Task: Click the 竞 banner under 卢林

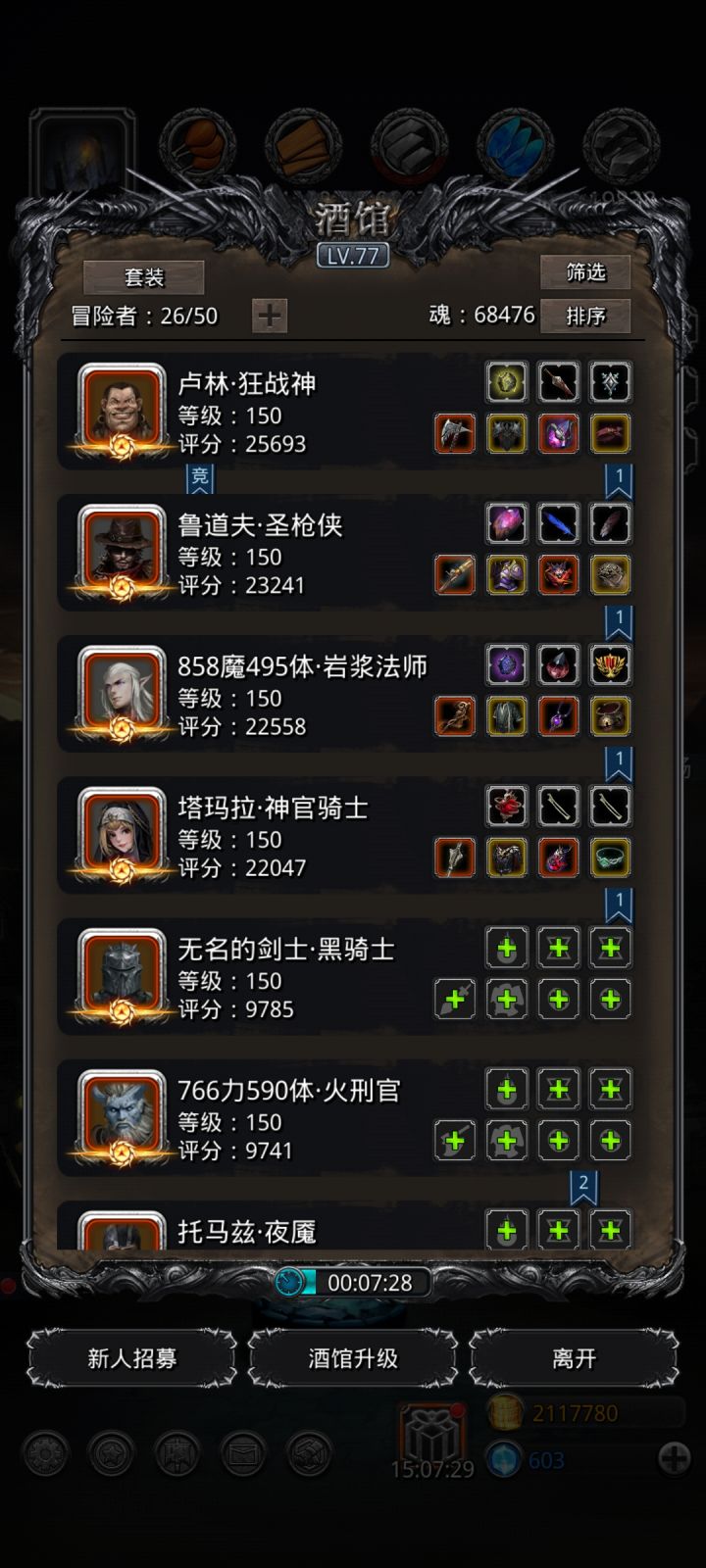Action: [200, 478]
